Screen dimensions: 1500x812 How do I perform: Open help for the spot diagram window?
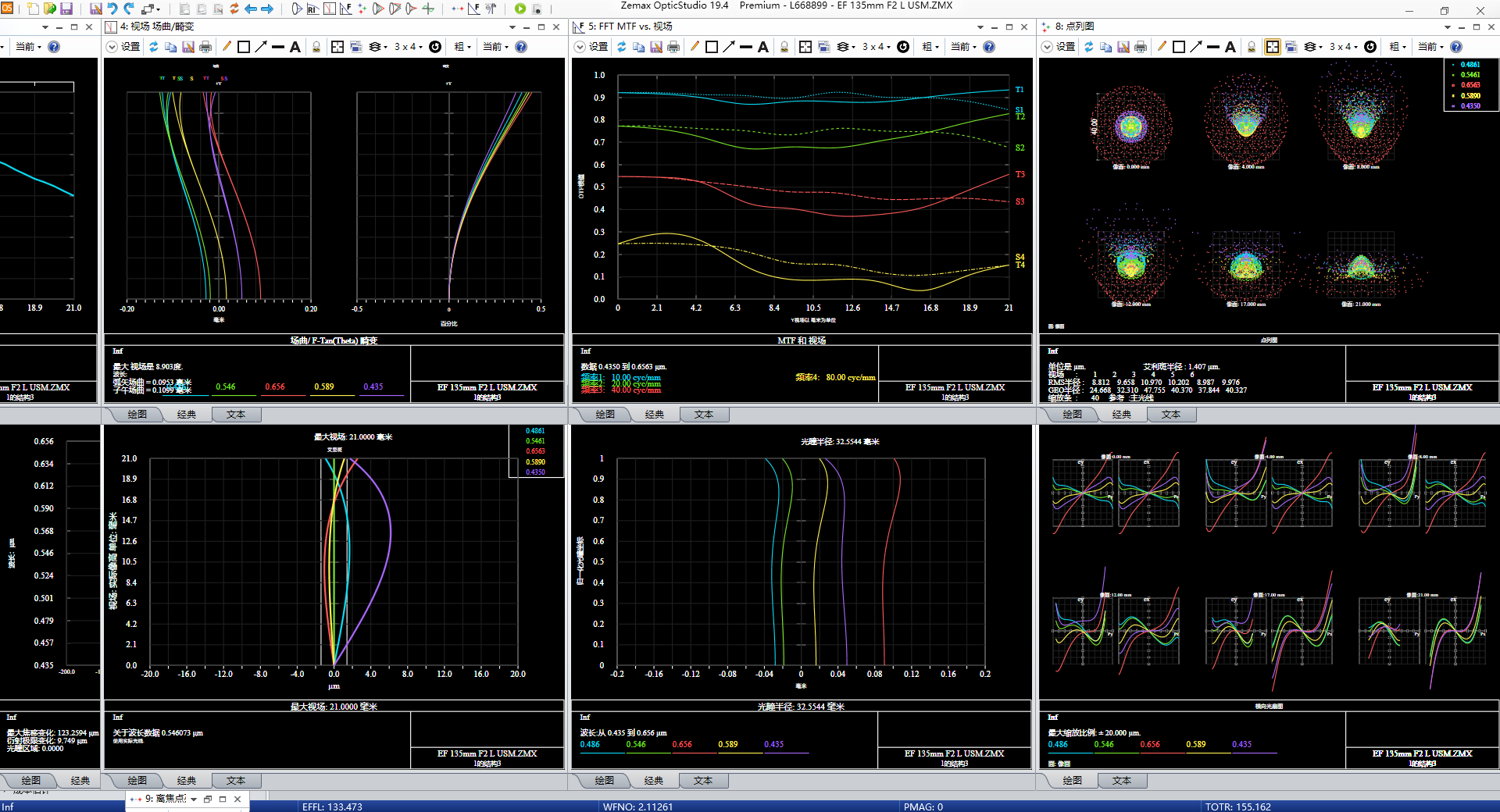(x=1456, y=47)
